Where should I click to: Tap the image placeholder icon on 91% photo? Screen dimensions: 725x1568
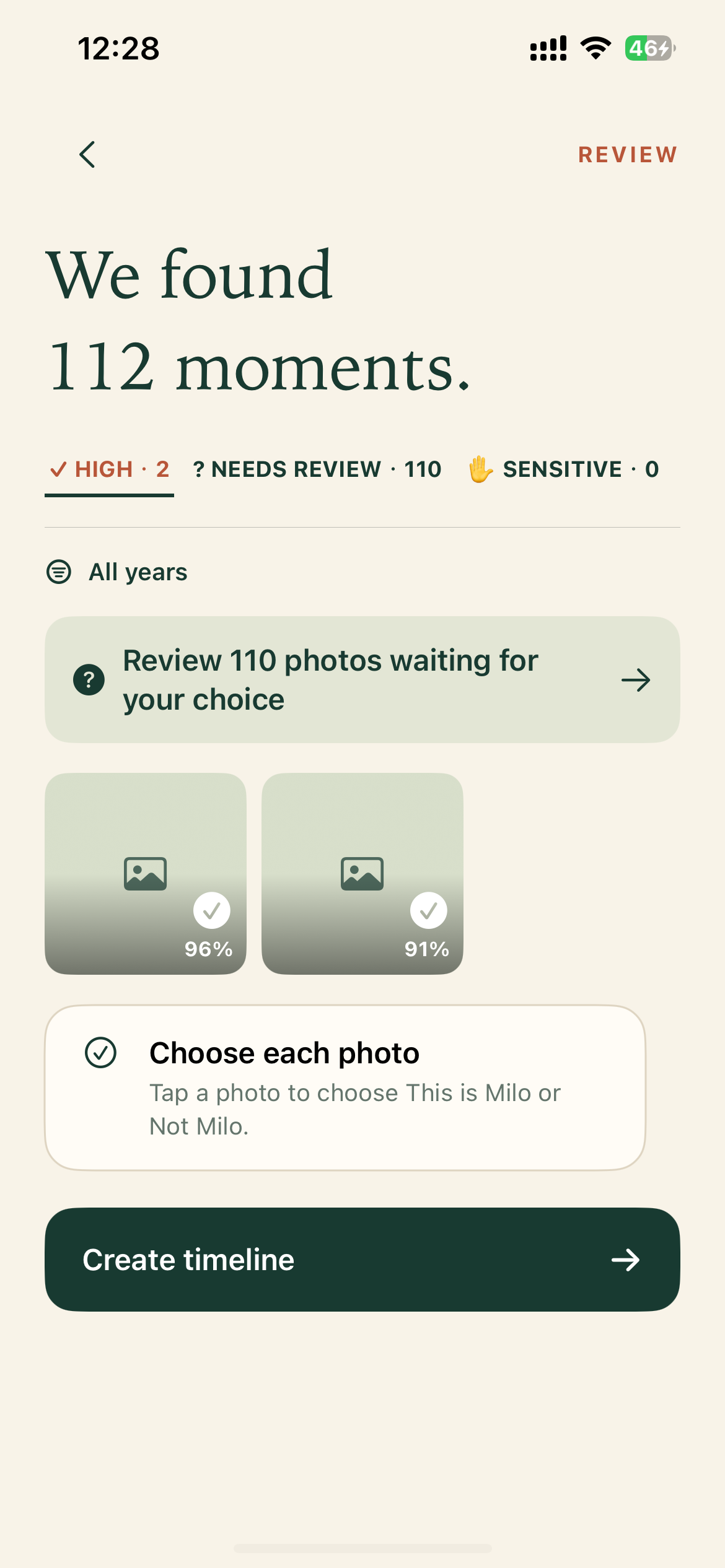pos(362,874)
